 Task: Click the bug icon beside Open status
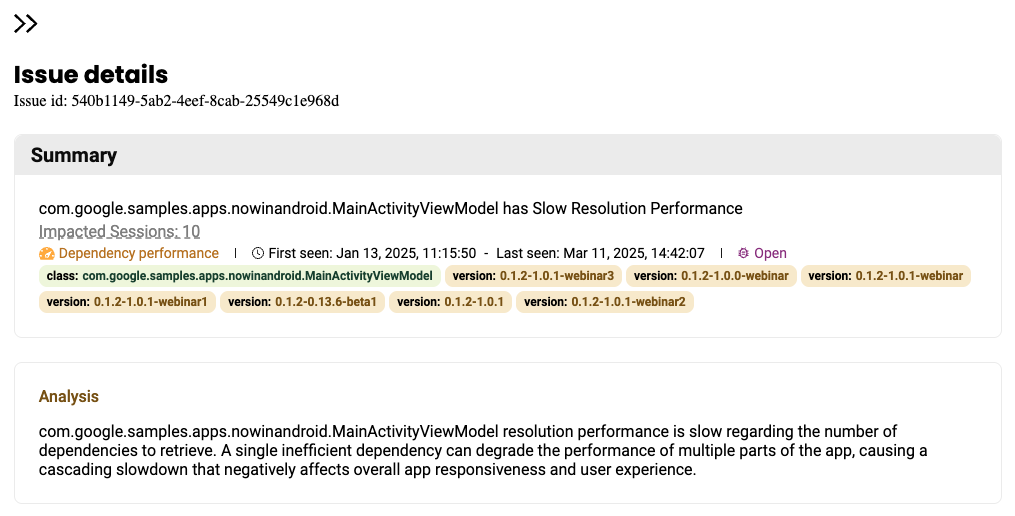[743, 253]
